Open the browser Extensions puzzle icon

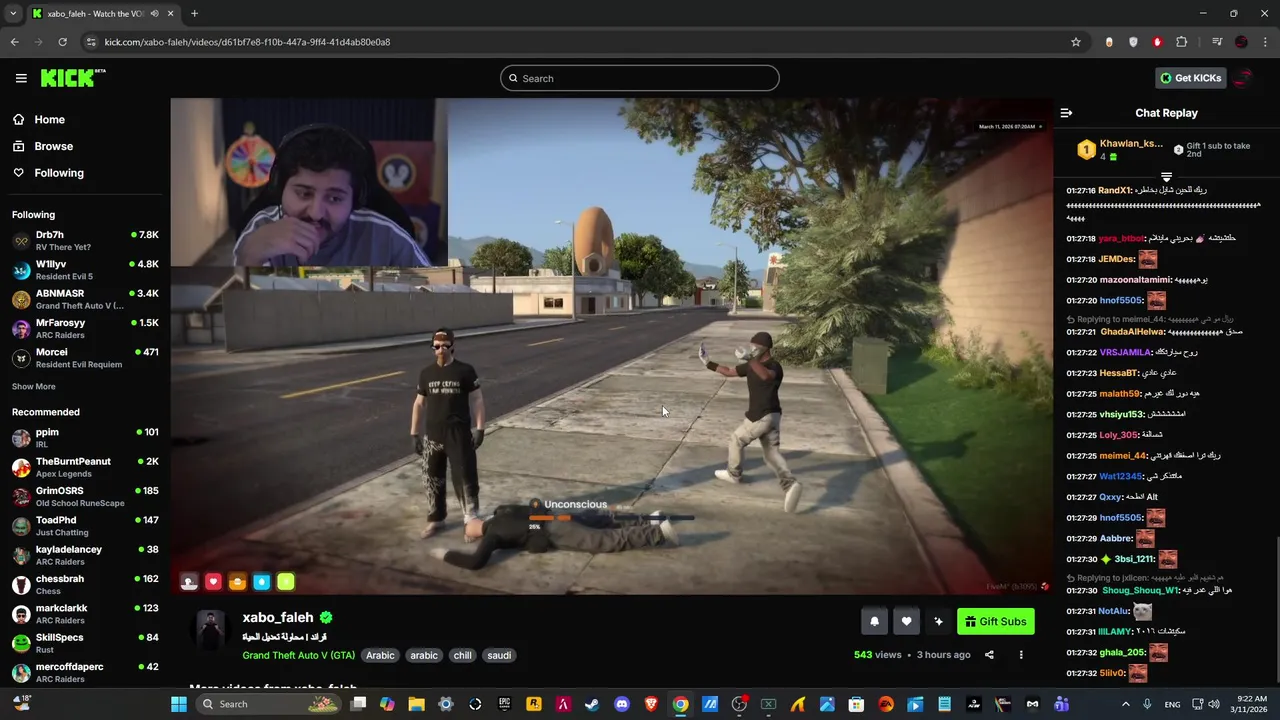click(x=1182, y=42)
